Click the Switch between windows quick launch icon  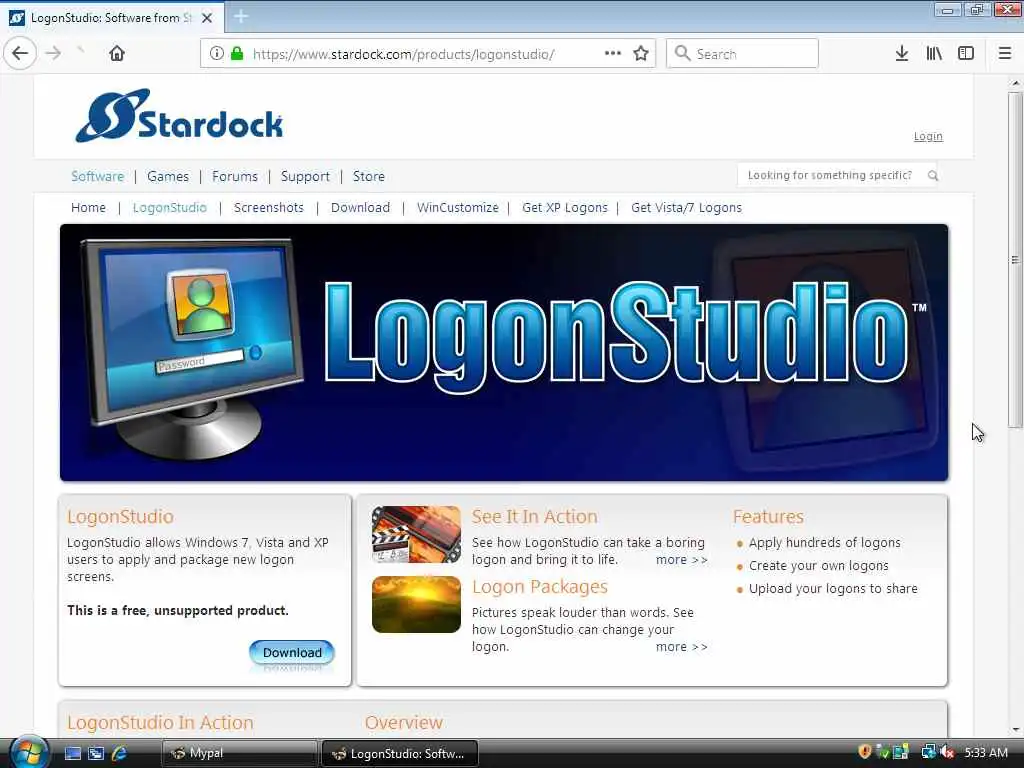(96, 754)
